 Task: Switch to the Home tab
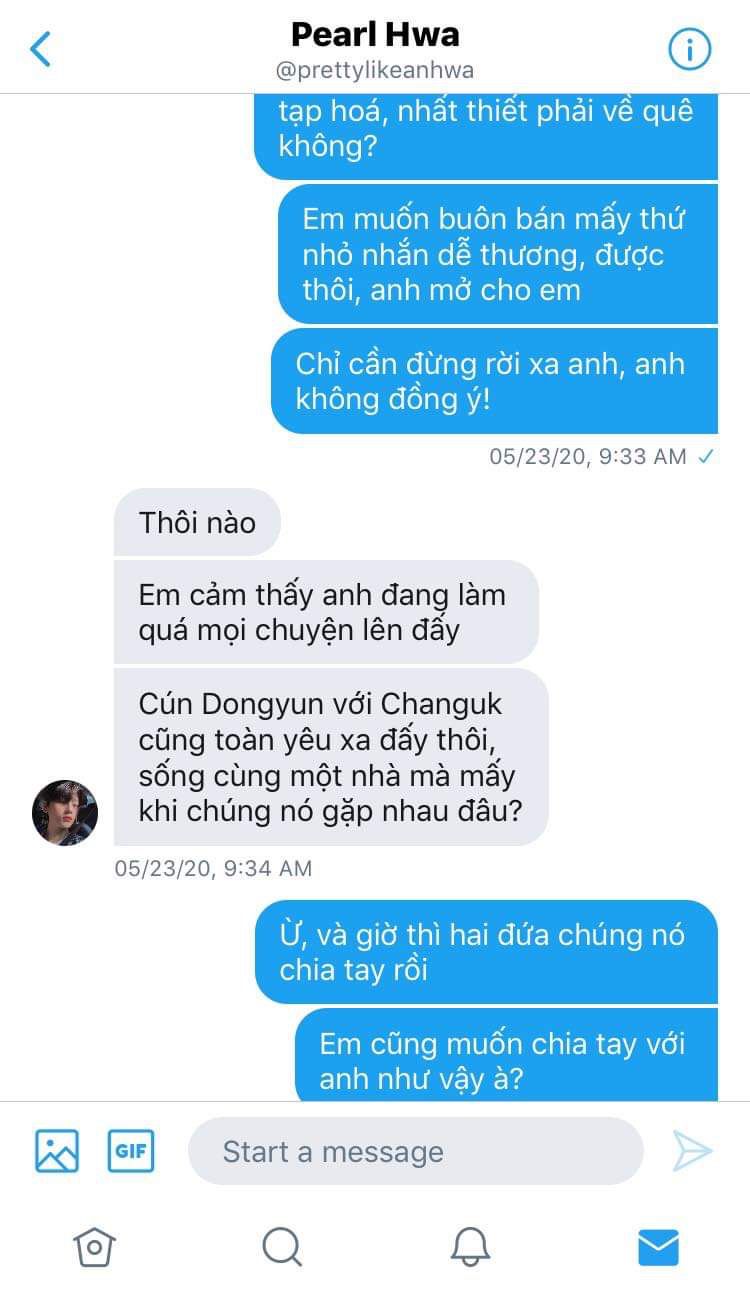tap(94, 1246)
